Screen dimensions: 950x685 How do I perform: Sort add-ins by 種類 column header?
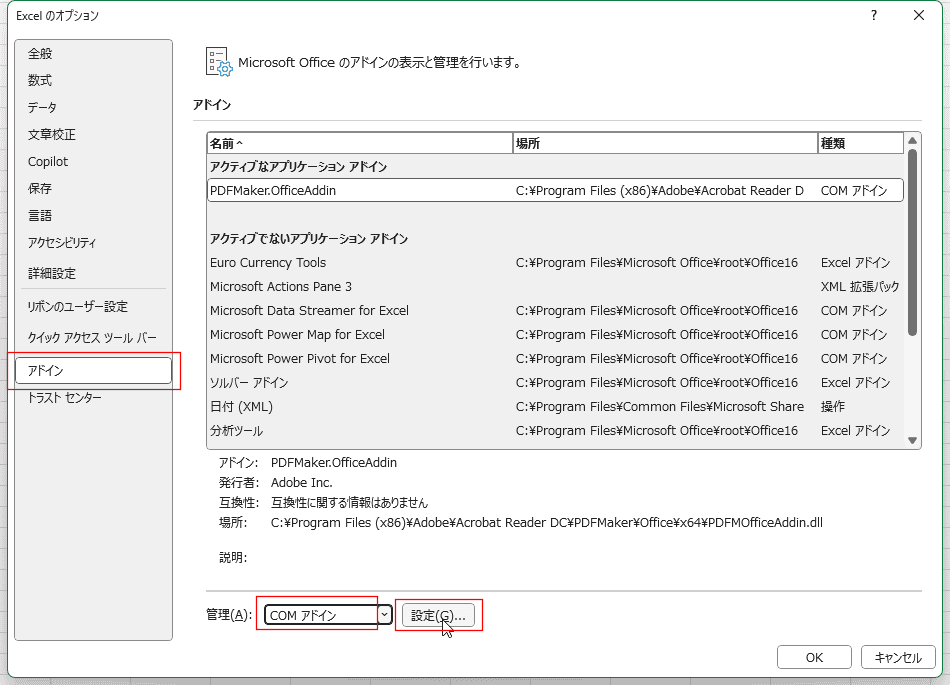tap(858, 144)
